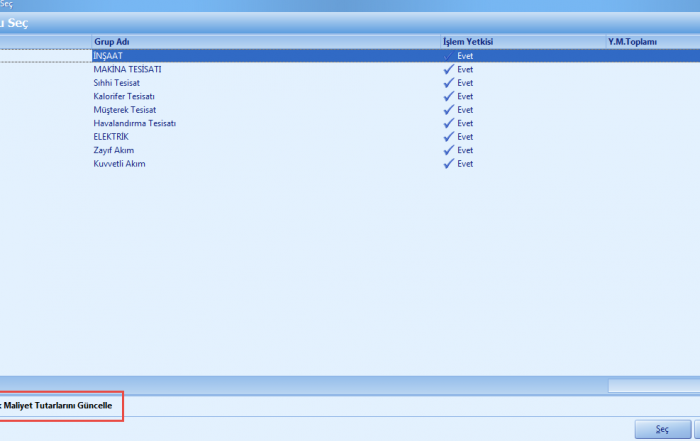This screenshot has height=441, width=700.
Task: Click the checkmark icon in Müşterek Tesisat row
Action: 448,110
